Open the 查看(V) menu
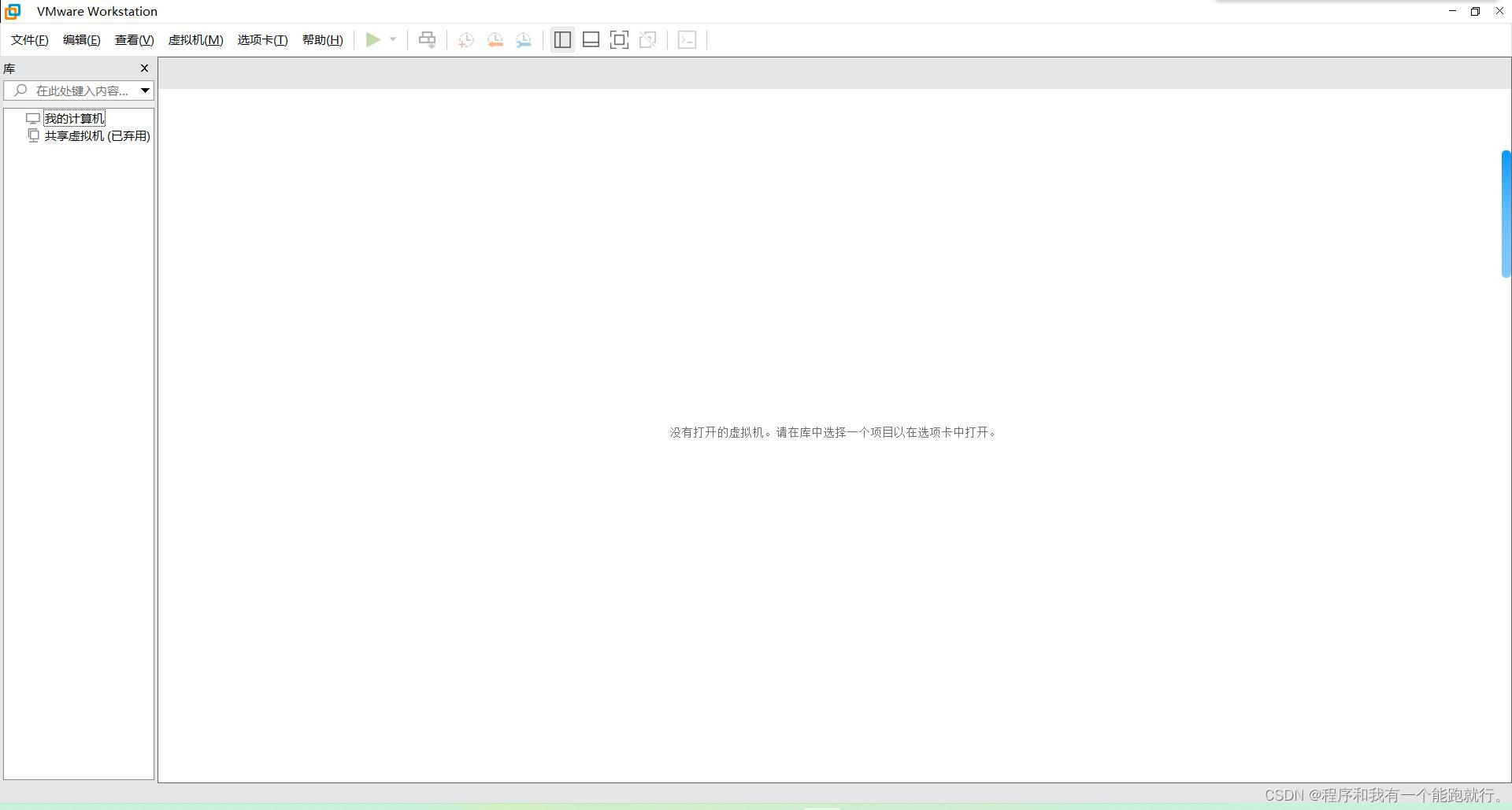The height and width of the screenshot is (810, 1512). click(x=135, y=40)
